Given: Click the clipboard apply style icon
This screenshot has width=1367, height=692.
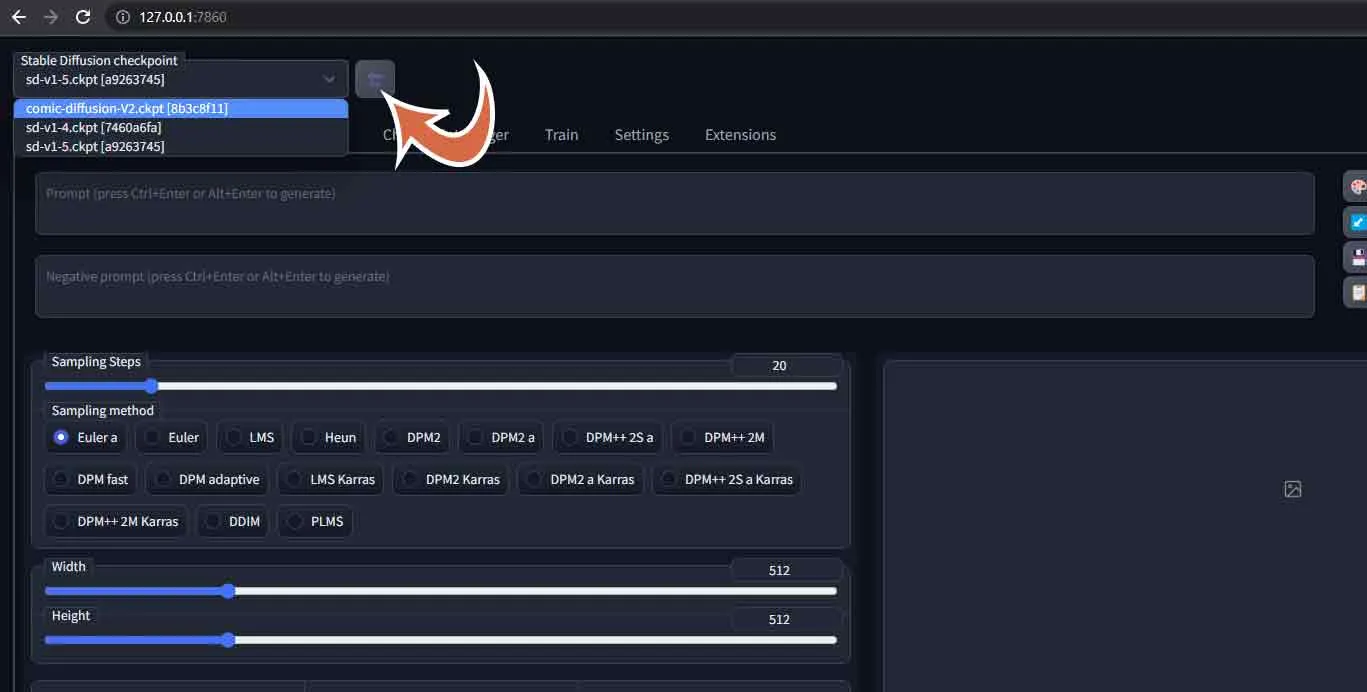Looking at the screenshot, I should click(1356, 292).
